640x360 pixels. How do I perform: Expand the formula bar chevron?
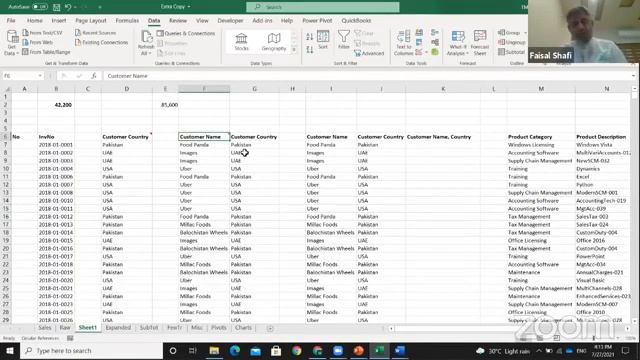633,76
